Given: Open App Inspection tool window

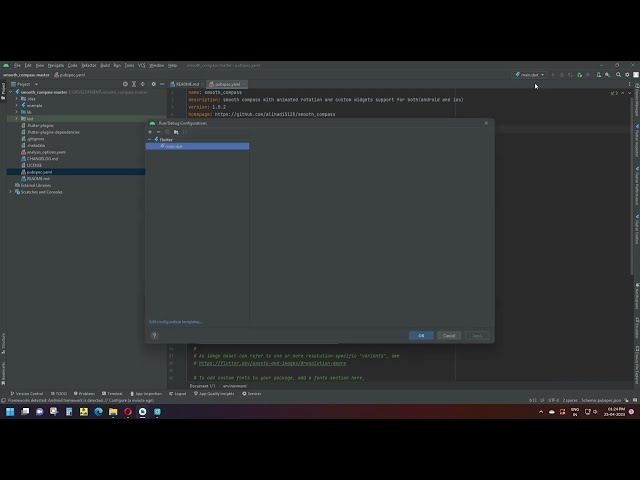Looking at the screenshot, I should click(x=146, y=394).
